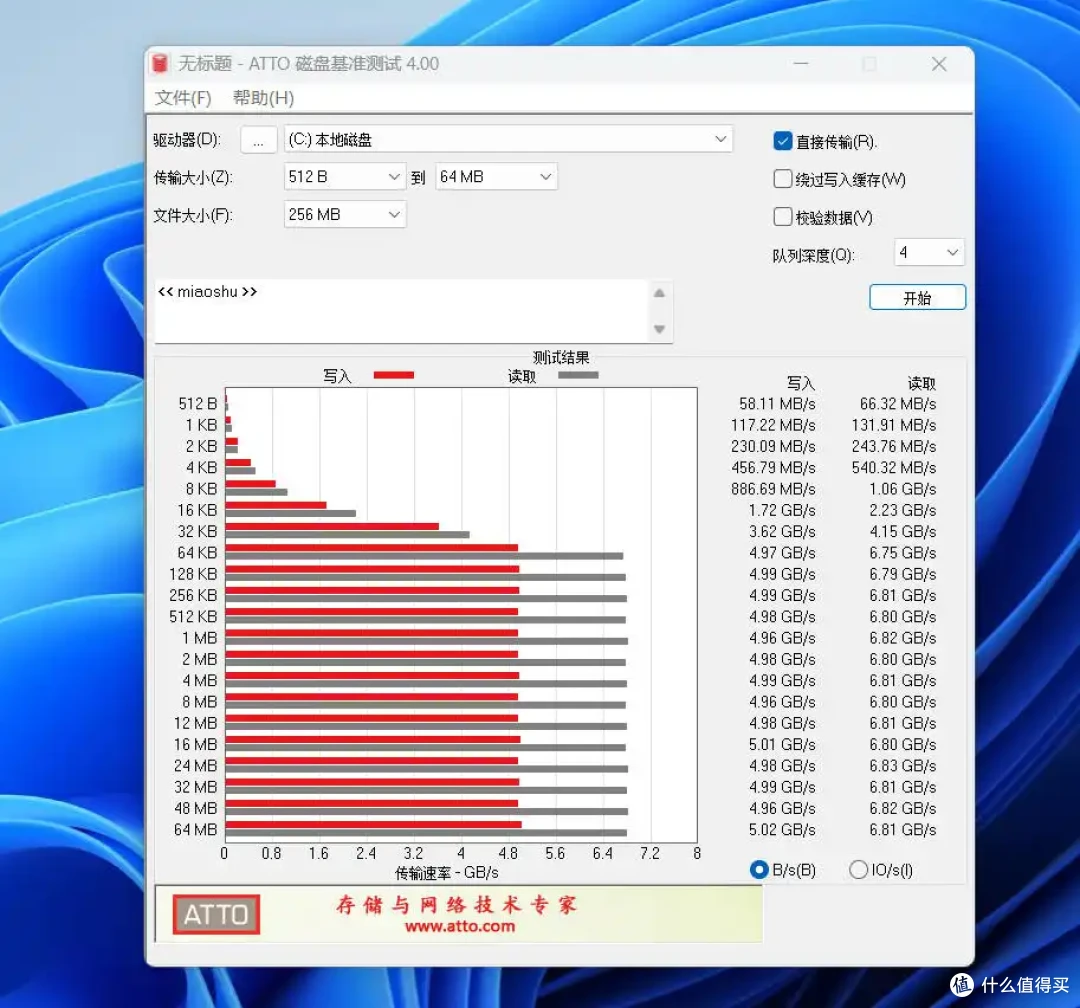Click the 456.79 MB/s write value
Image resolution: width=1080 pixels, height=1008 pixels.
pos(773,468)
